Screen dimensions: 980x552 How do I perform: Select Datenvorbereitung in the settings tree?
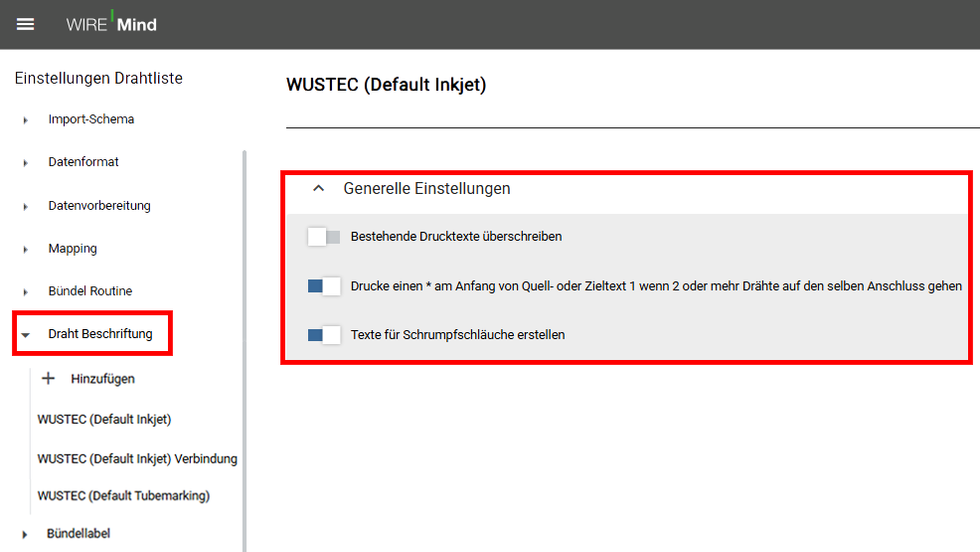pyautogui.click(x=99, y=205)
